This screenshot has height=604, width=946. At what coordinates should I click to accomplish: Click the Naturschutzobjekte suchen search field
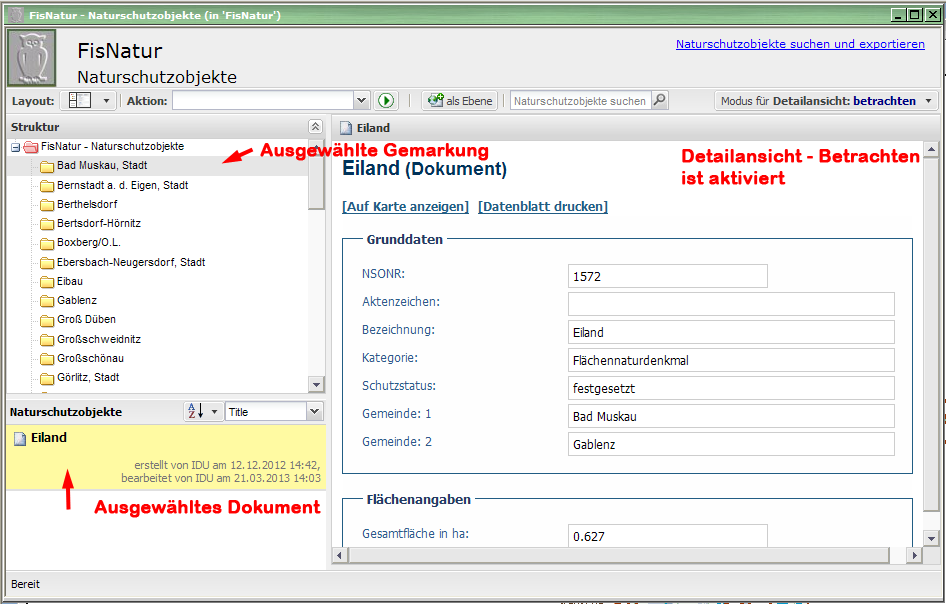coord(580,101)
